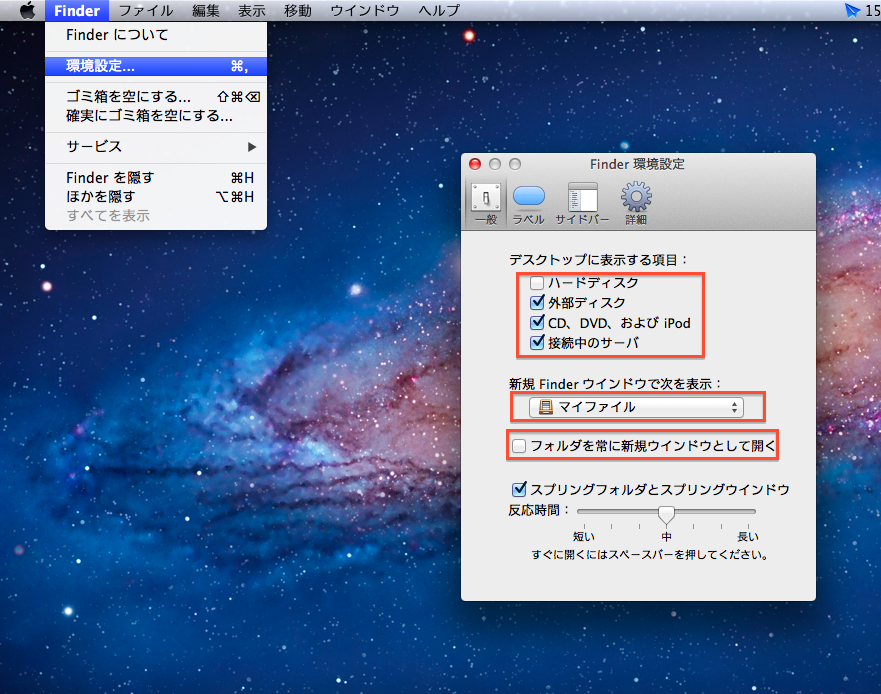Image resolution: width=881 pixels, height=694 pixels.
Task: Click the 長い label of the delay slider
Action: click(748, 537)
